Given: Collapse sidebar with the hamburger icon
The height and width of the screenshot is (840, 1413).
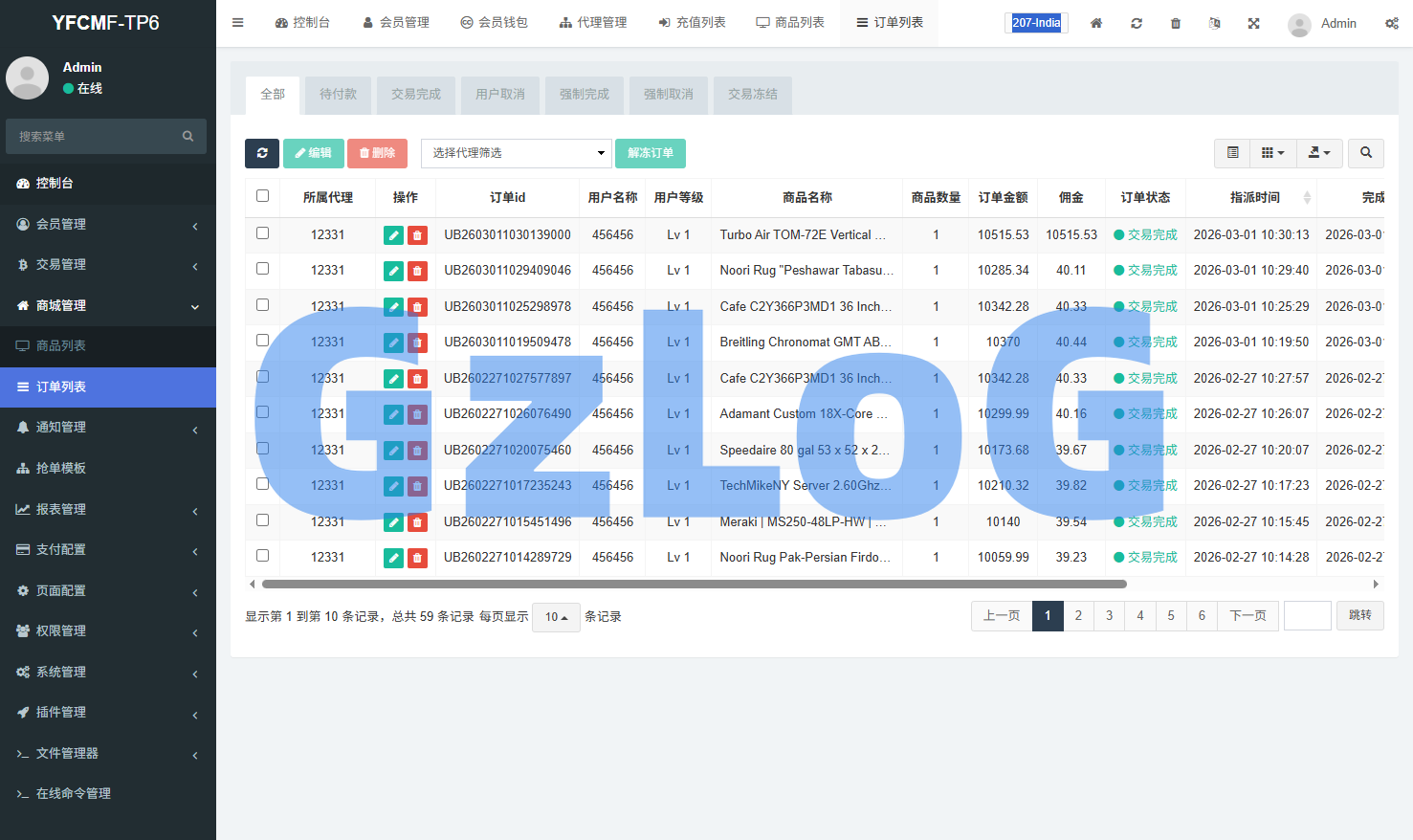Looking at the screenshot, I should tap(238, 23).
